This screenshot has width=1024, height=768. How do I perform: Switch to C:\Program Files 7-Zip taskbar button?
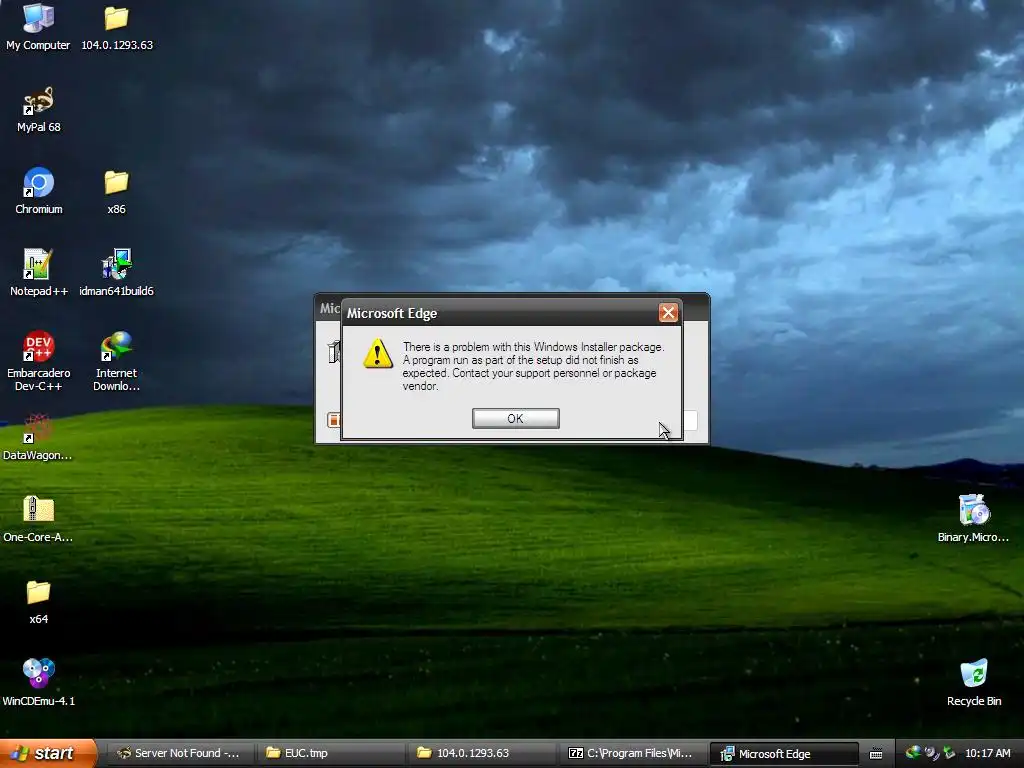632,753
